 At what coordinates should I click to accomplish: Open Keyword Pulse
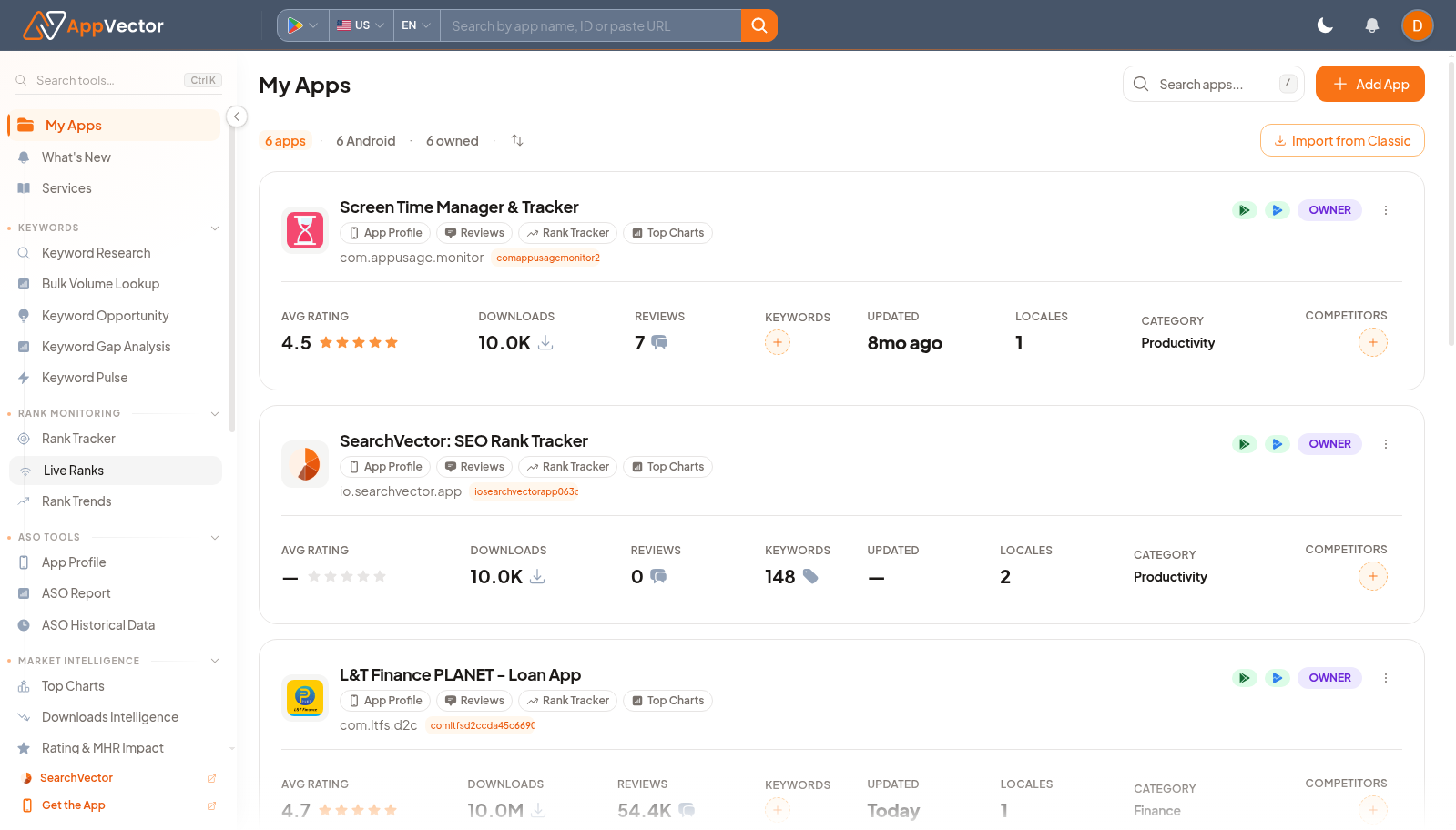(x=115, y=378)
